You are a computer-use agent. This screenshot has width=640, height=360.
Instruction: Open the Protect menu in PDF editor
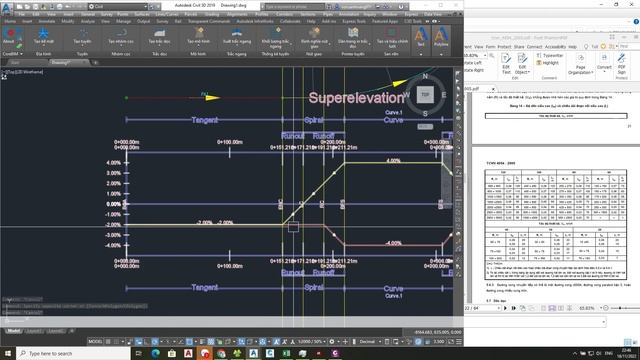pyautogui.click(x=504, y=47)
